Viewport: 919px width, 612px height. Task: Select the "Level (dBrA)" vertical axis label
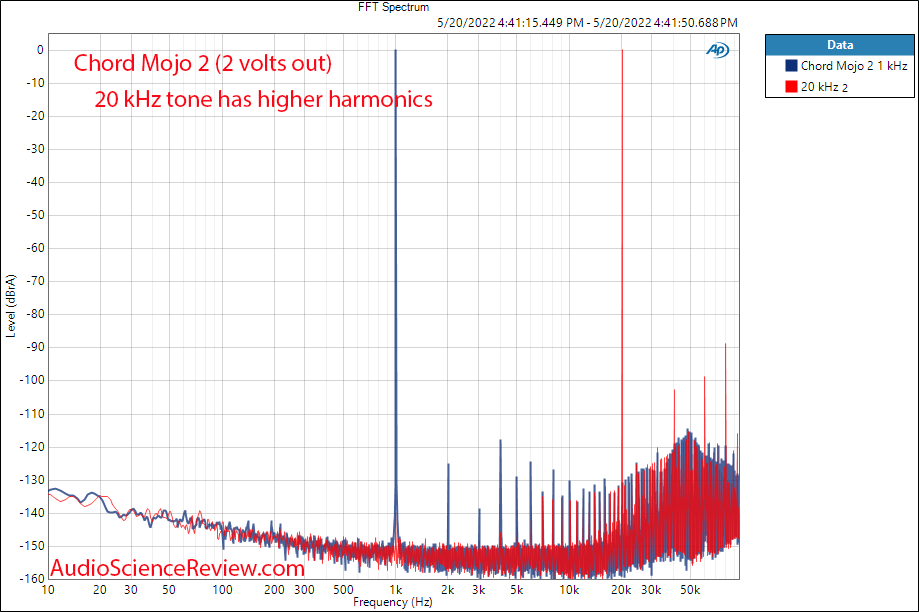tap(11, 306)
